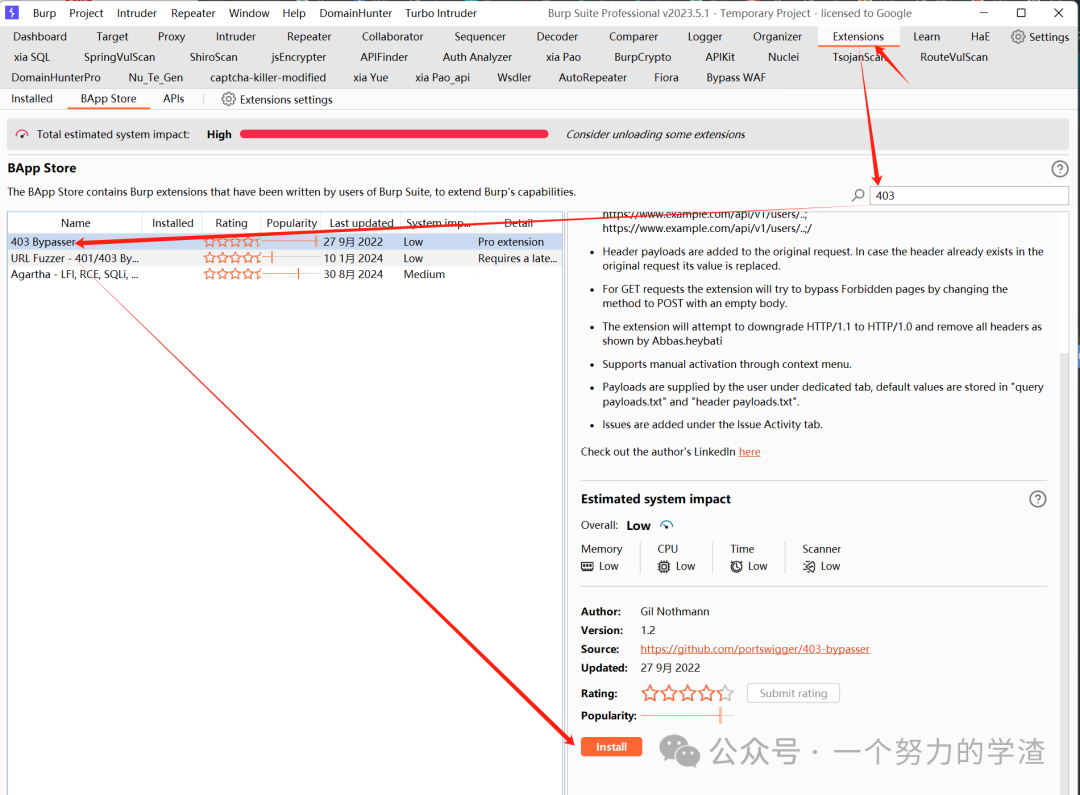Open the RouteVulScan tab
This screenshot has height=795, width=1080.
coord(953,57)
